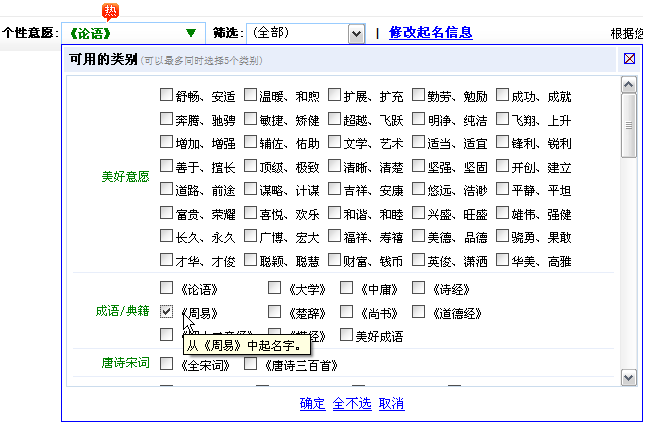The image size is (646, 426).
Task: Select the 《道德经》 checkbox
Action: coord(419,313)
